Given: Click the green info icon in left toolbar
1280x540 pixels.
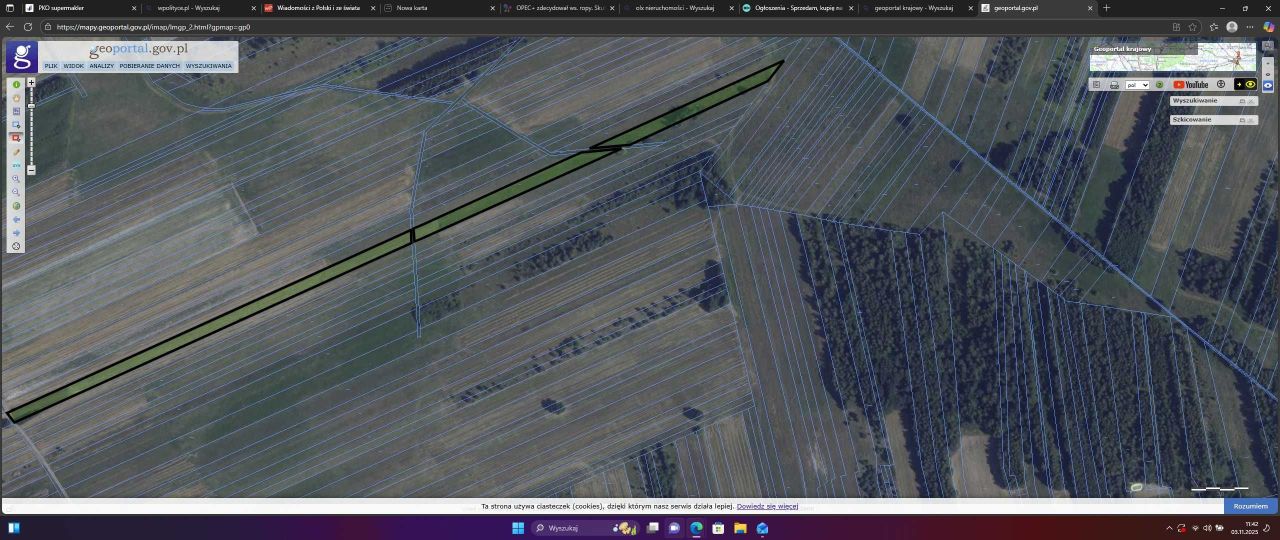Looking at the screenshot, I should click(x=16, y=85).
